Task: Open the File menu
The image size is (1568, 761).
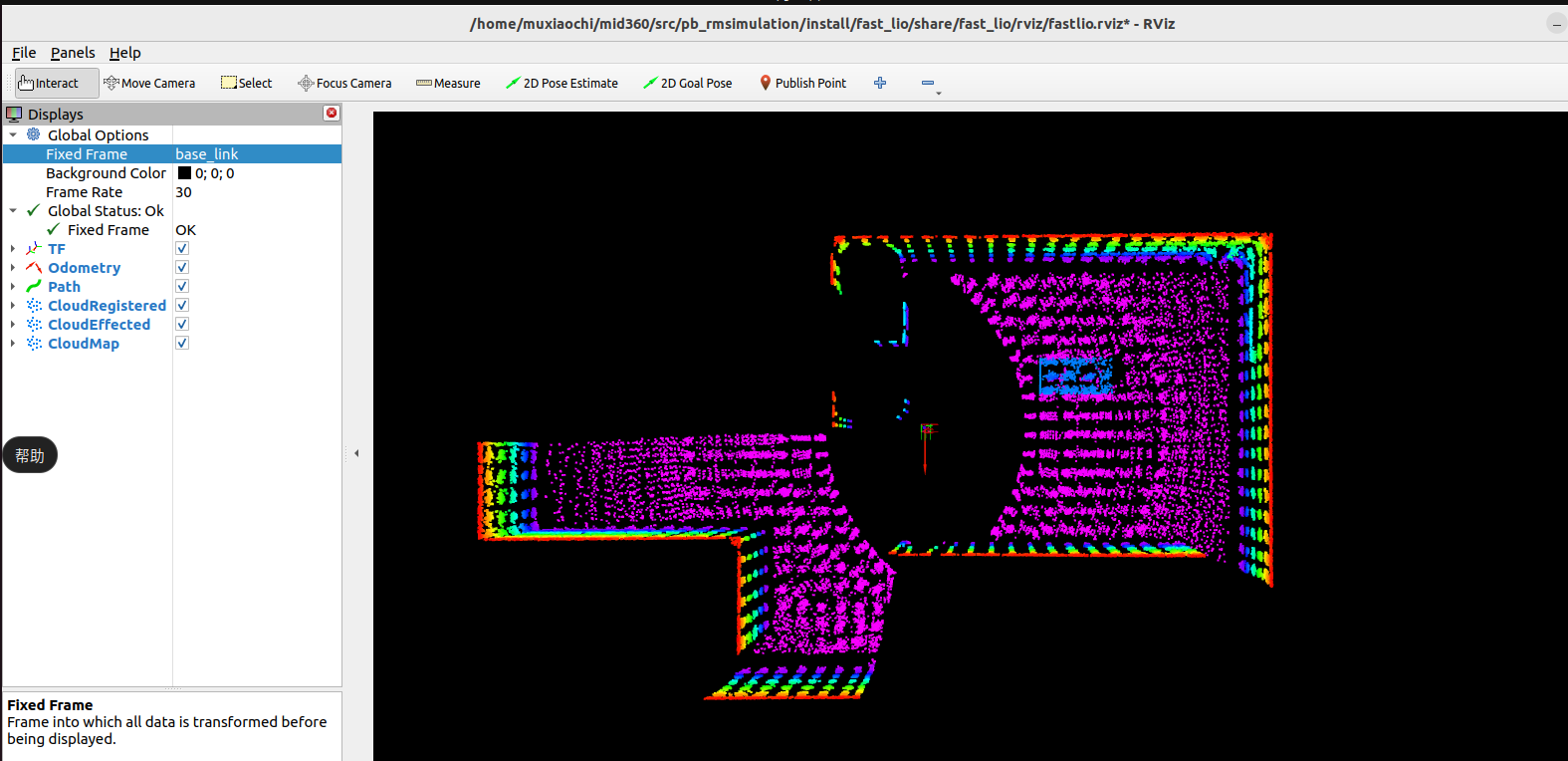Action: (x=24, y=53)
